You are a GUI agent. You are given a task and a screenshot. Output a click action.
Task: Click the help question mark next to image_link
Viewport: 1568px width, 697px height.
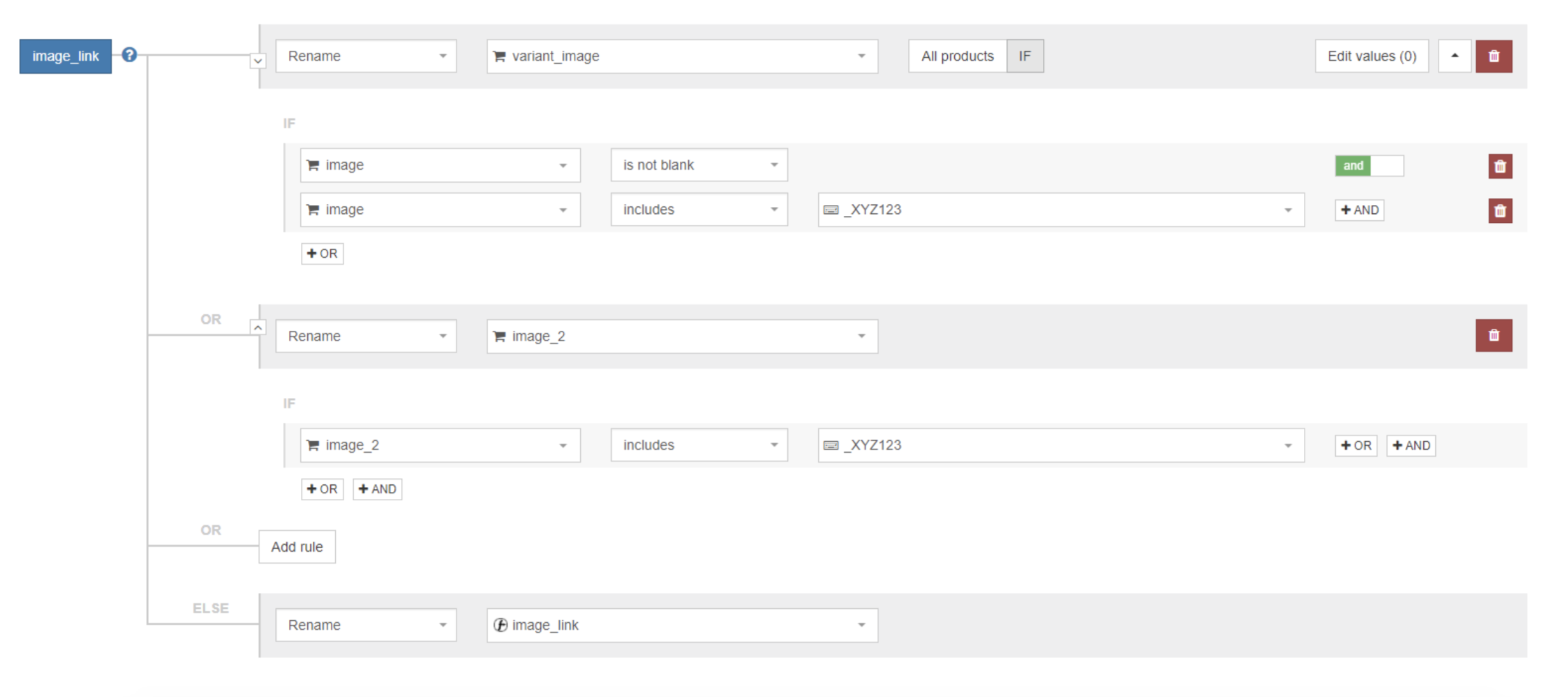(x=130, y=55)
